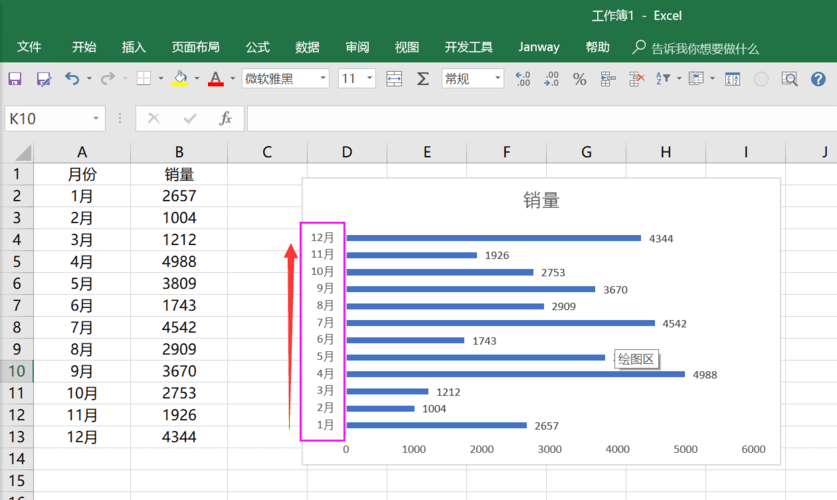Switch to the 数据 tab

(307, 47)
